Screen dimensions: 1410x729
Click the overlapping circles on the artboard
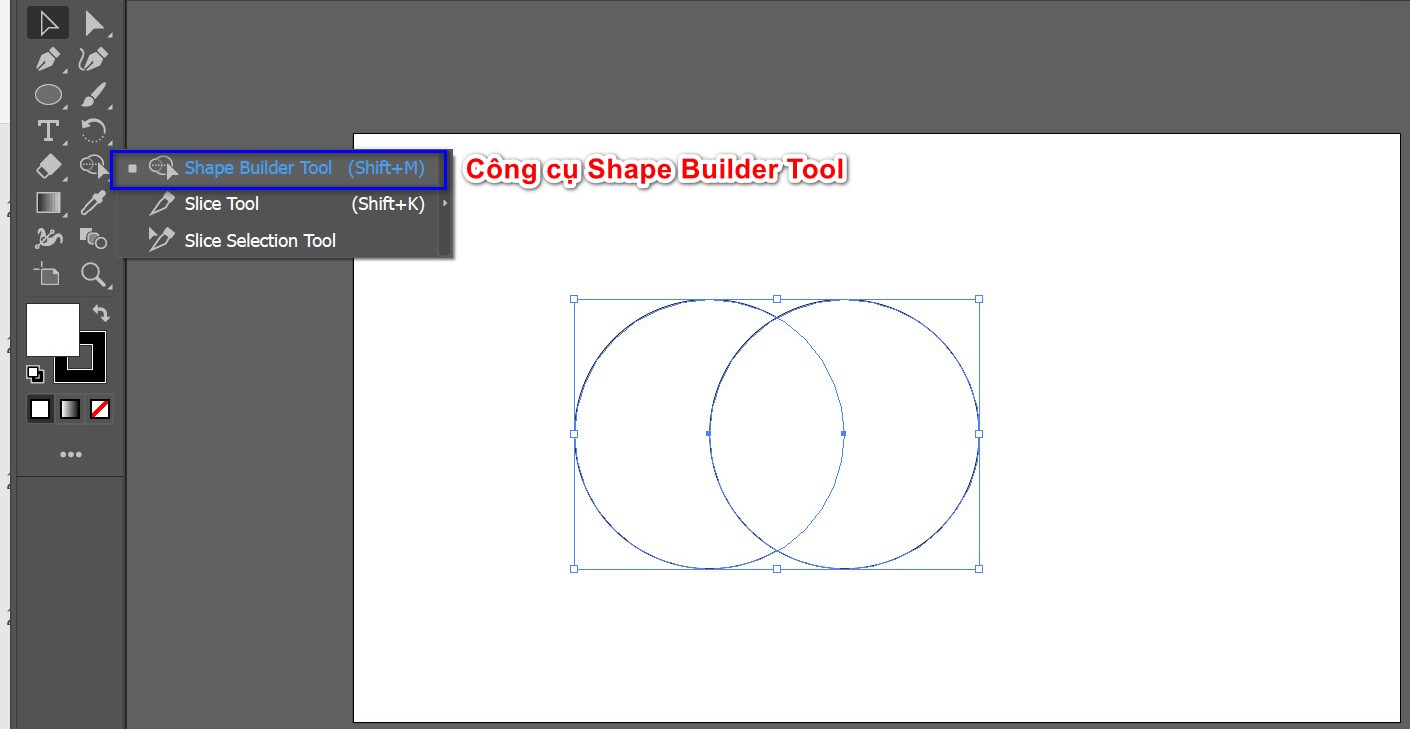777,434
